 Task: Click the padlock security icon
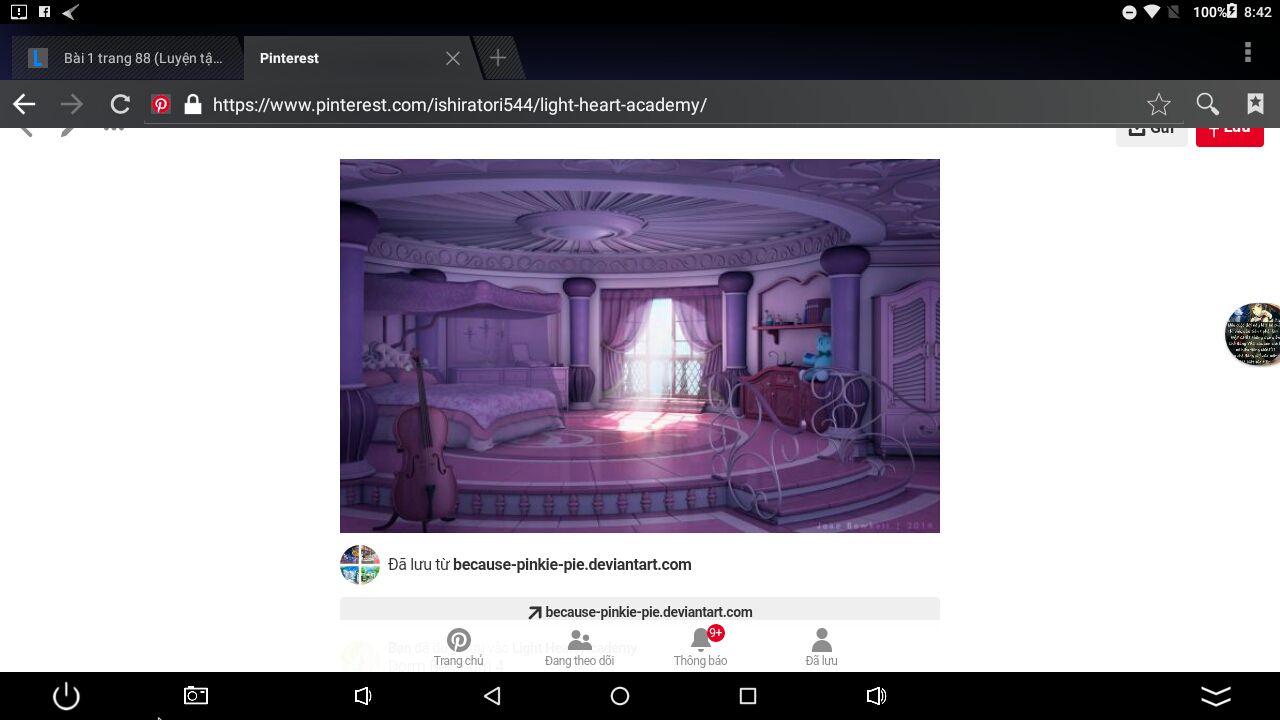193,104
